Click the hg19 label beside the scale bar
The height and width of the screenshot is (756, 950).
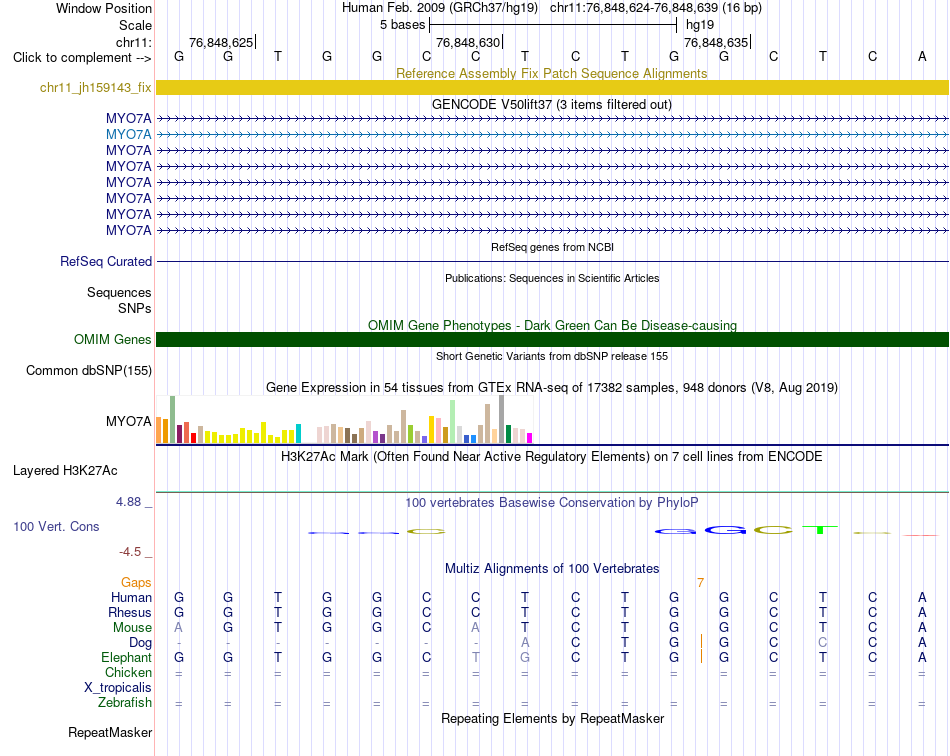click(700, 25)
